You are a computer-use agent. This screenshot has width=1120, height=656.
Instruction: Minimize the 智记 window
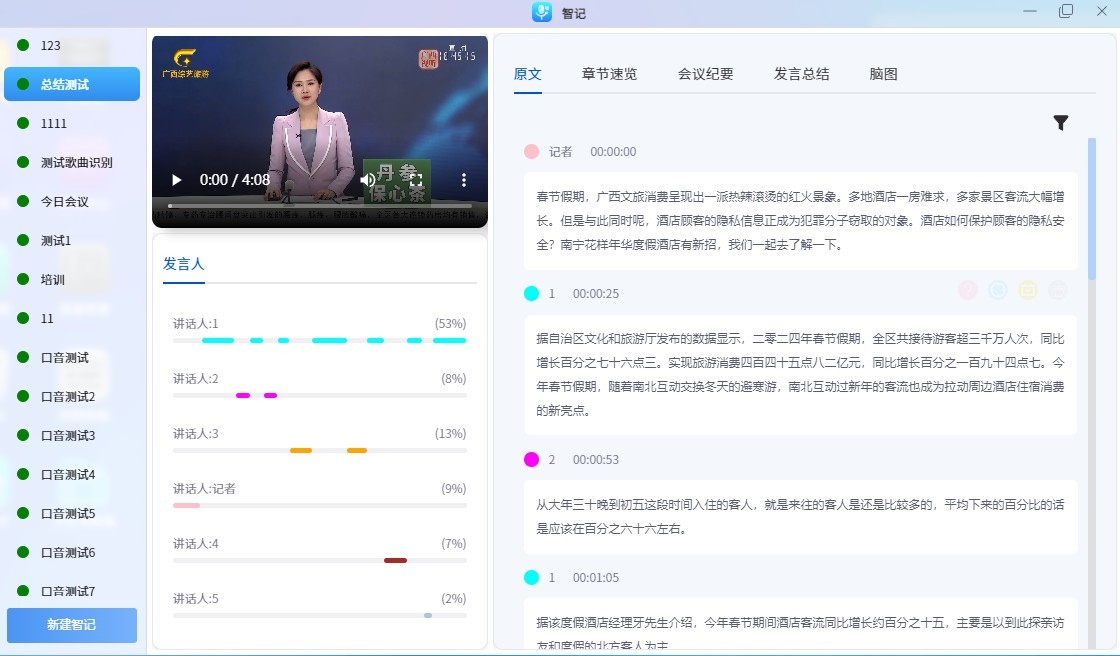1029,11
